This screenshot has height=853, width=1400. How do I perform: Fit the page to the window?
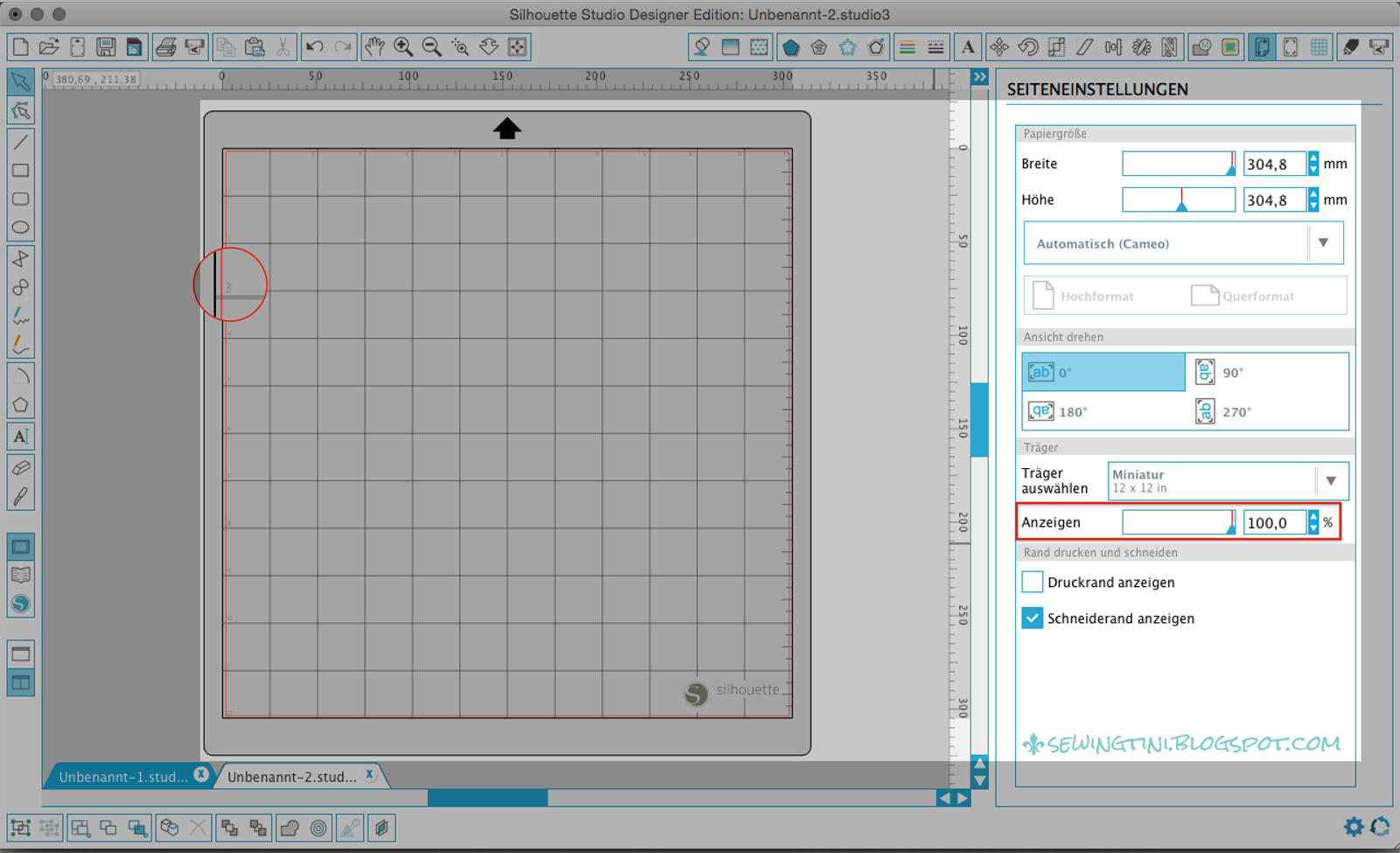[x=518, y=47]
